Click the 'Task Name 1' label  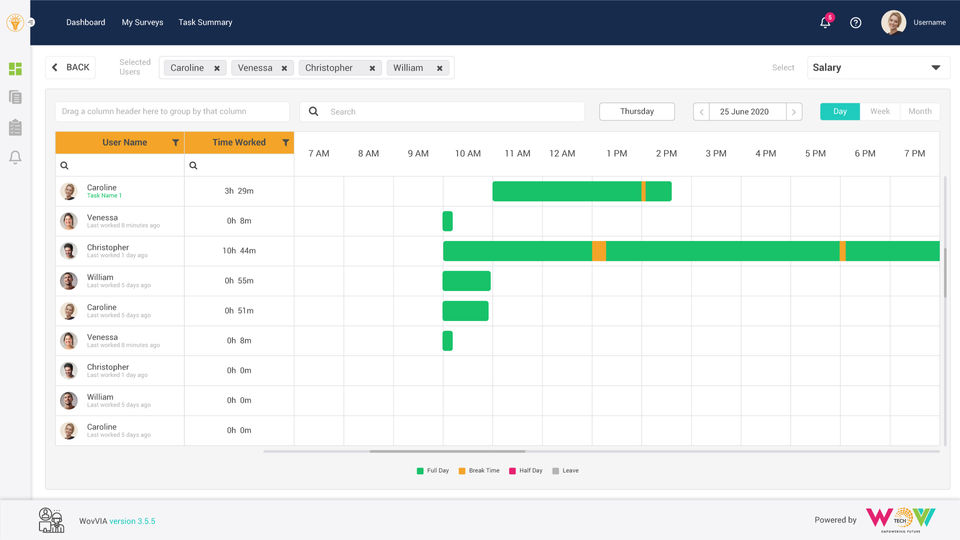tap(104, 196)
